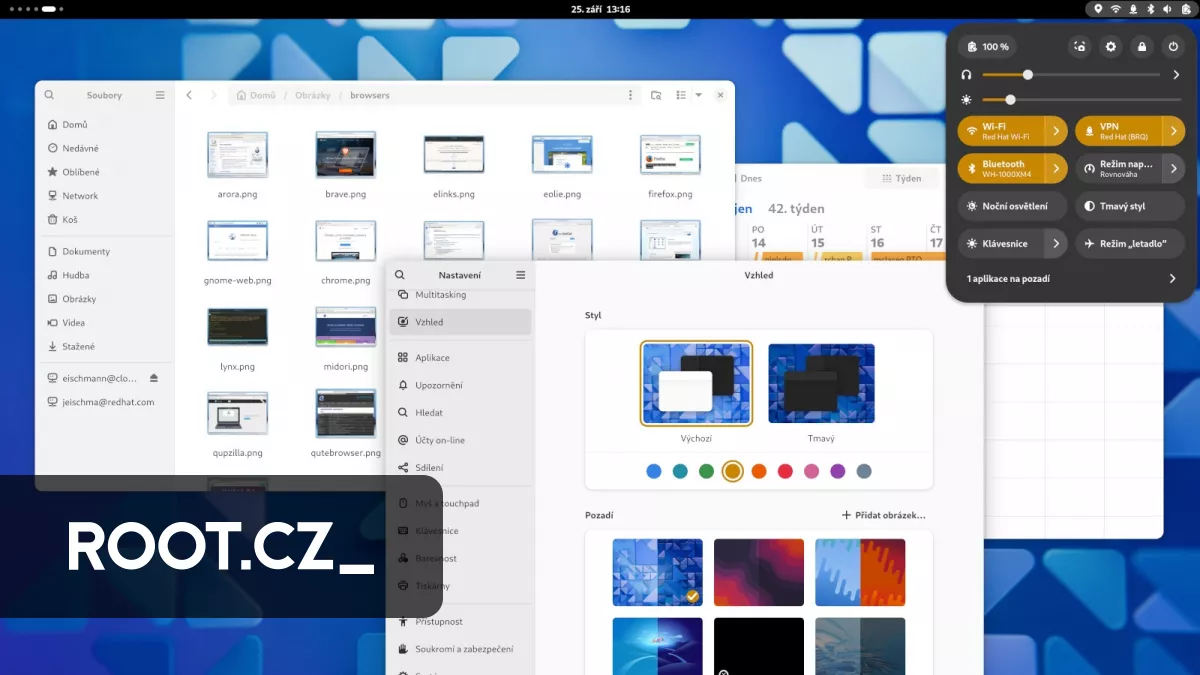
Task: Select the green accent color swatch
Action: (x=706, y=471)
